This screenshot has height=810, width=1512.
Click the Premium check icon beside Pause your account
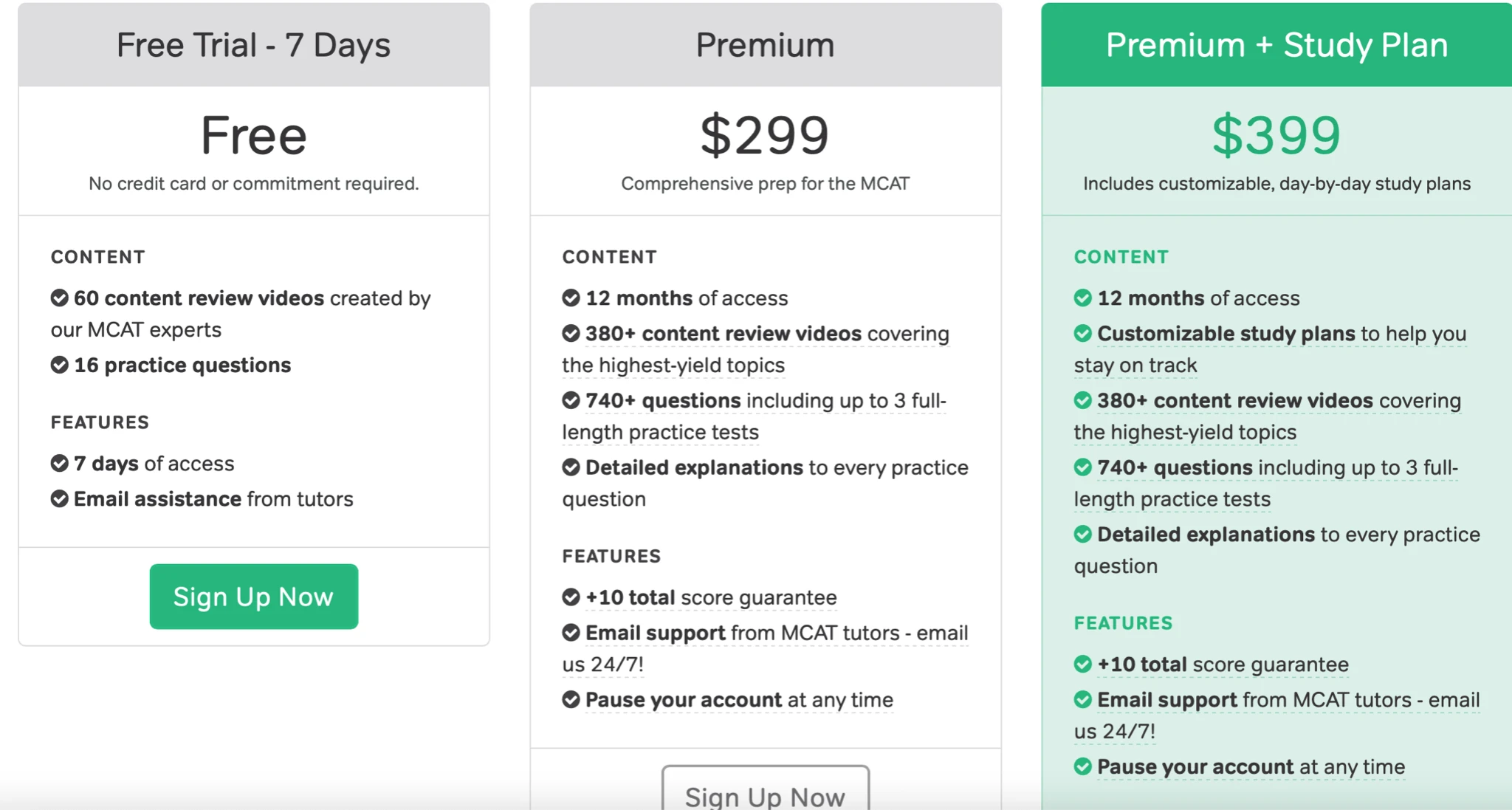(x=571, y=699)
